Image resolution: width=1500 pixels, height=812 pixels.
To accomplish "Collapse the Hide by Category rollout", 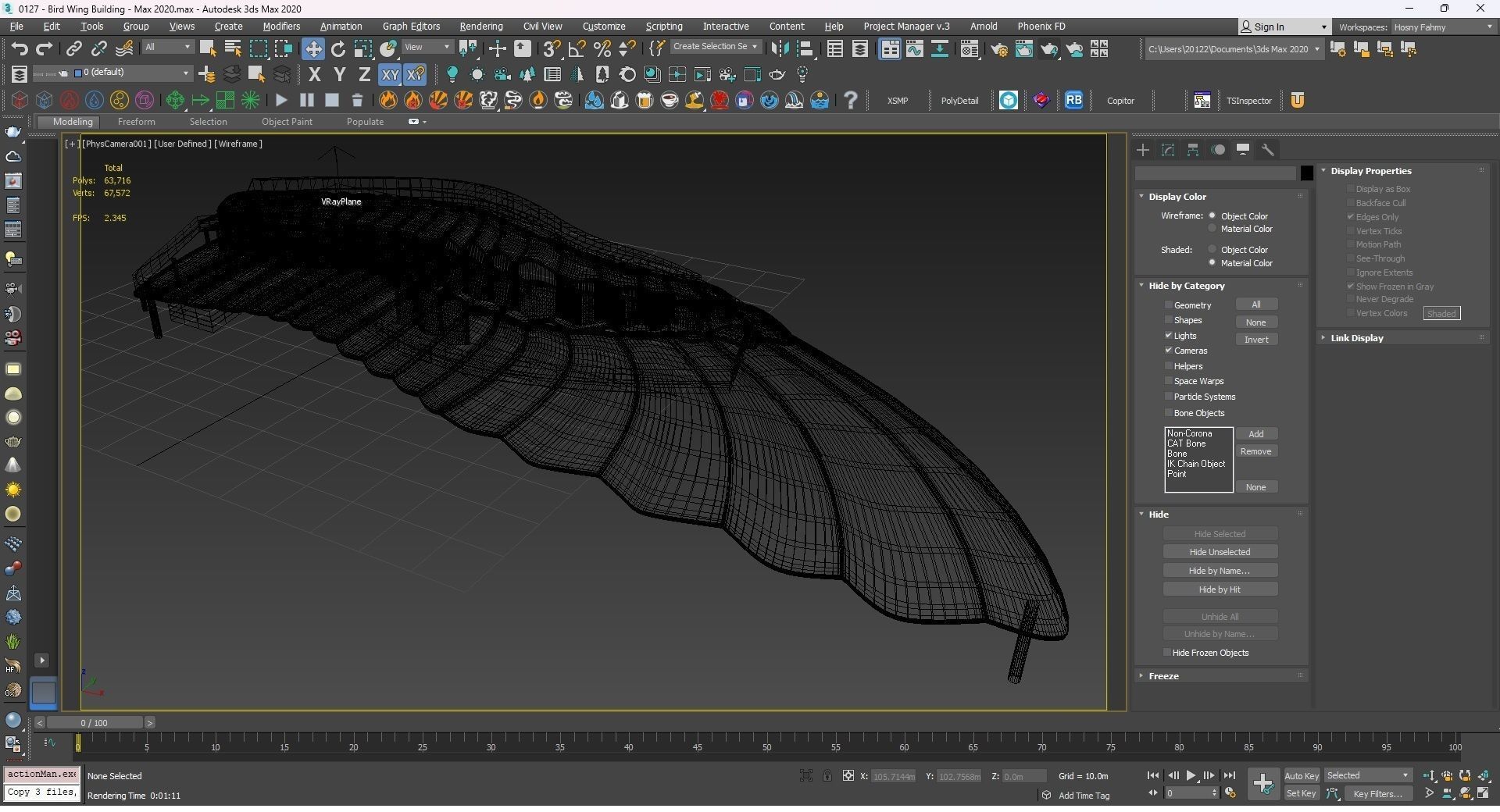I will [x=1186, y=286].
